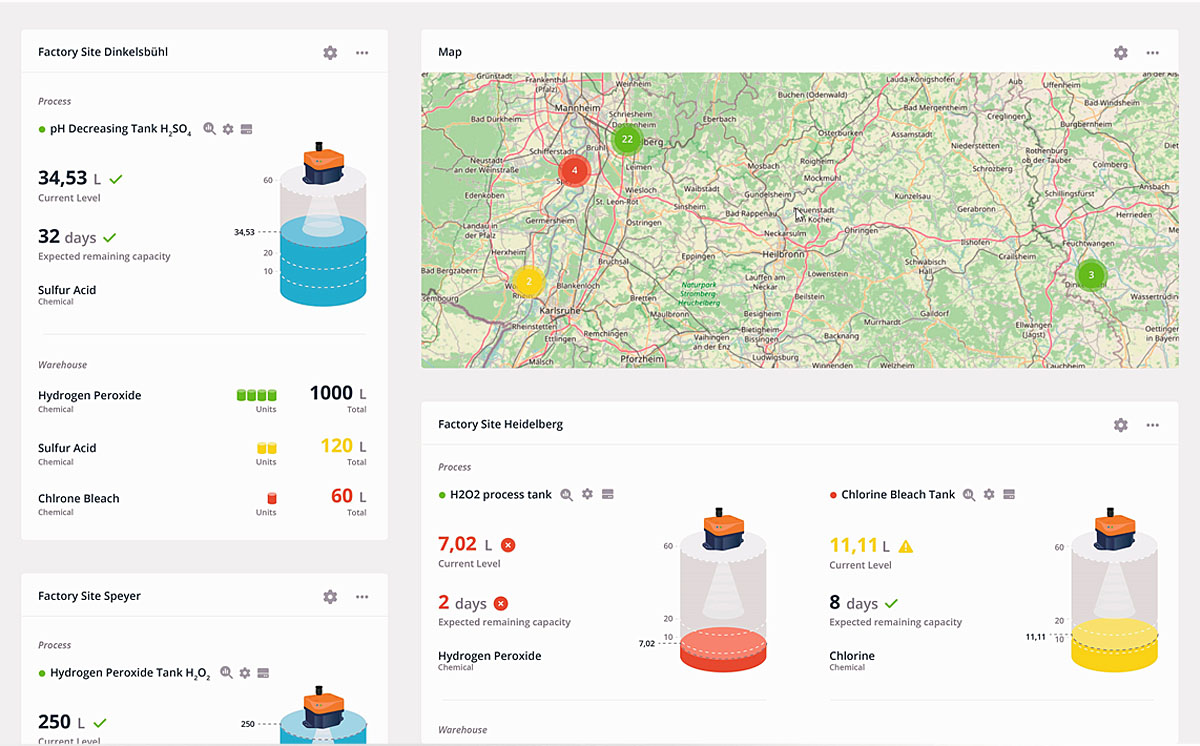Click the card icon next to pH Decreasing Tank

pos(247,129)
